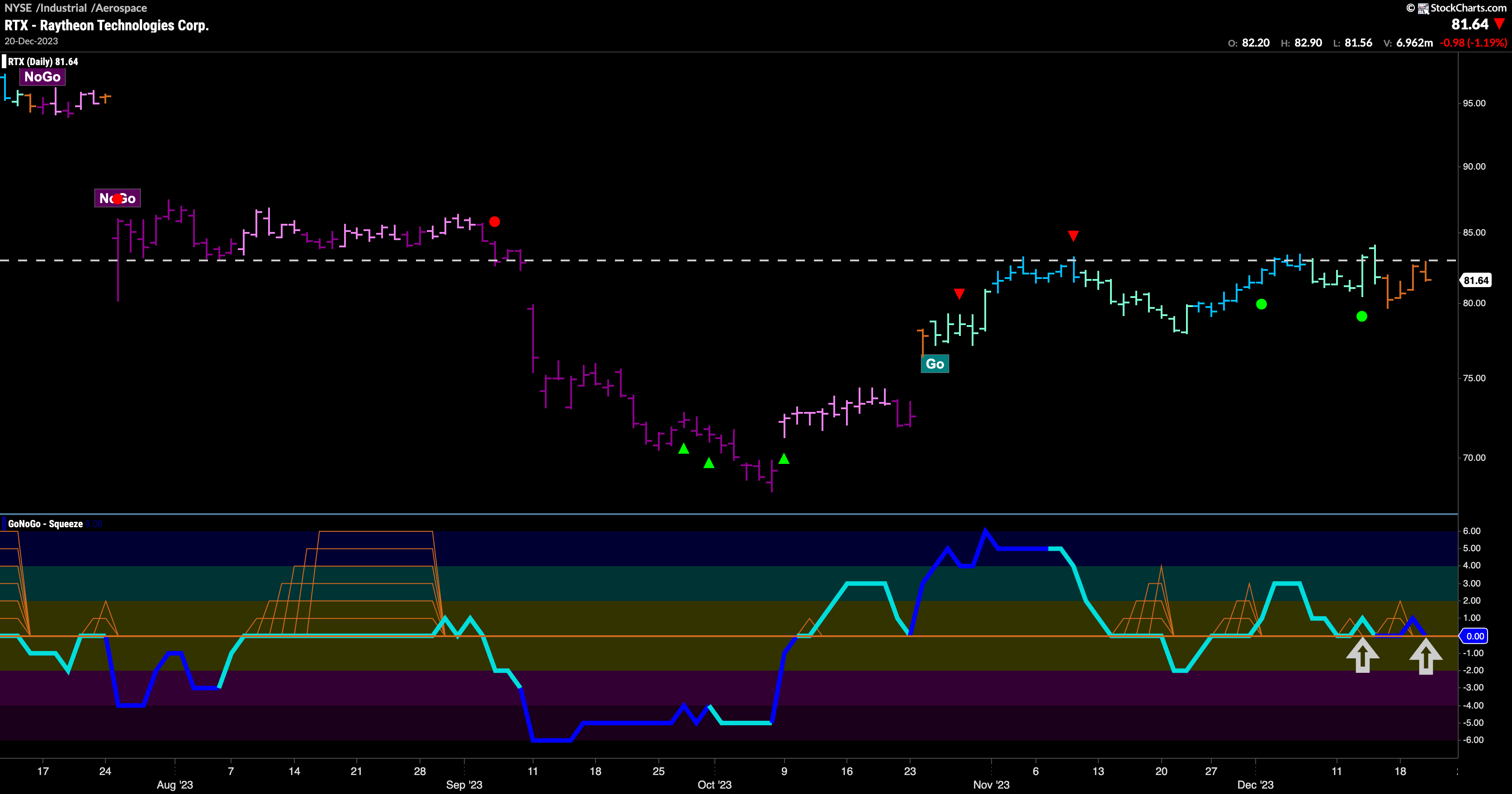Click the volume value 6.962m
This screenshot has width=1512, height=794.
pyautogui.click(x=1415, y=43)
